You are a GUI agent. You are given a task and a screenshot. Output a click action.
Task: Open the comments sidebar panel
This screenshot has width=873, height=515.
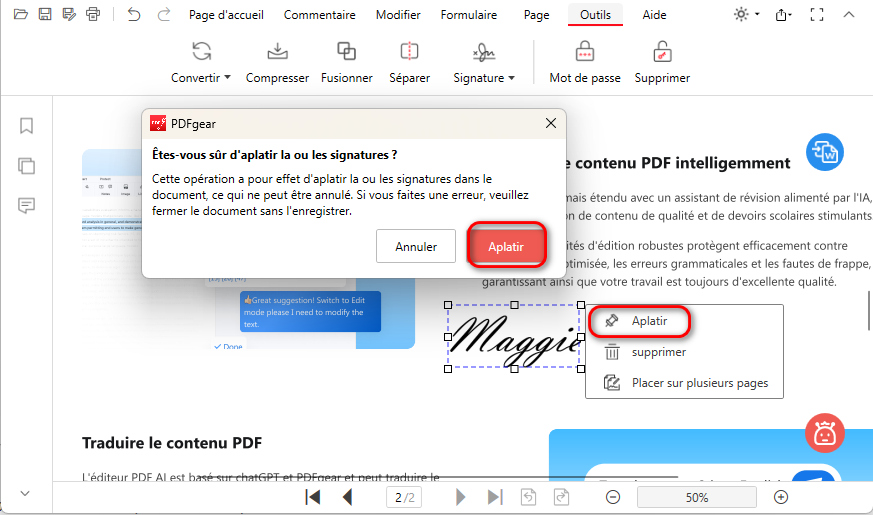pyautogui.click(x=26, y=205)
